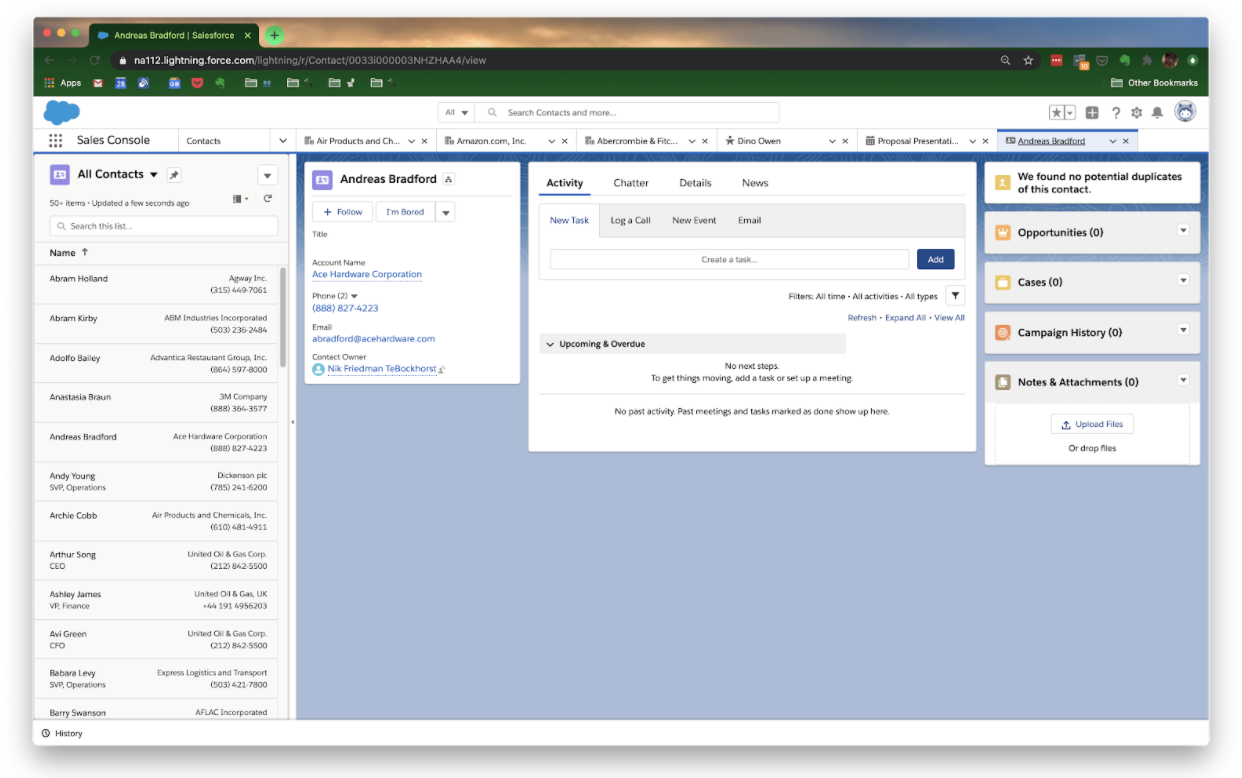Reload the page in Chrome

point(95,60)
